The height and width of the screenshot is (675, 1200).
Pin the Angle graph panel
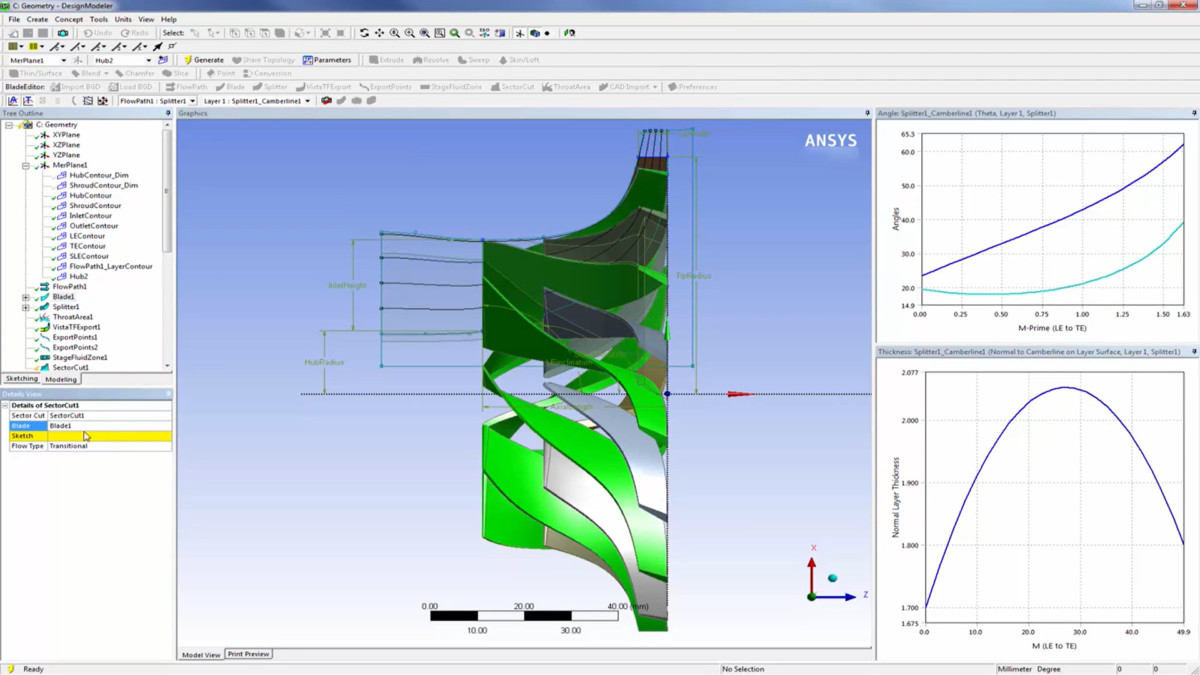pyautogui.click(x=1194, y=113)
